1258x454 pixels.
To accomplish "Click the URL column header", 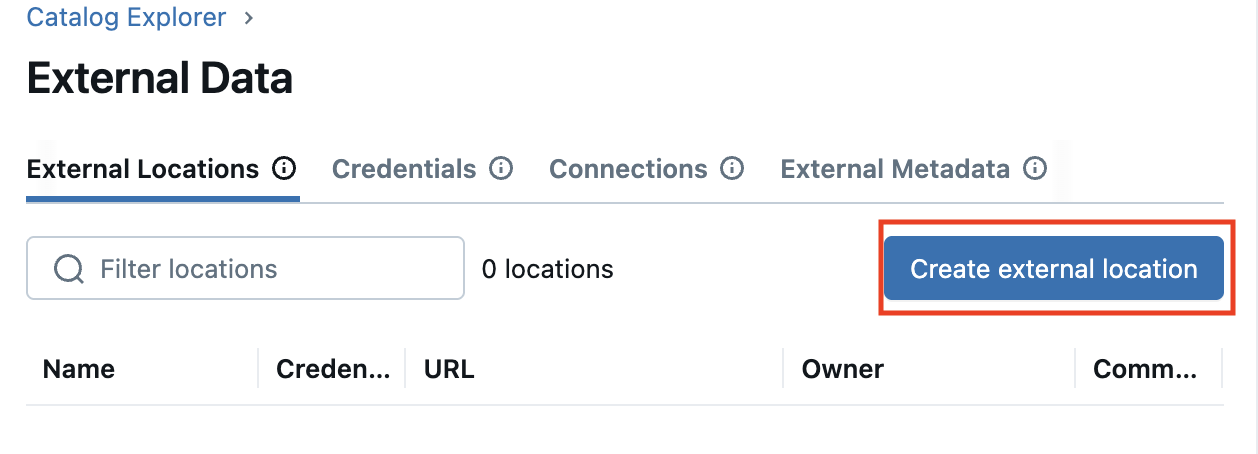I will 449,369.
